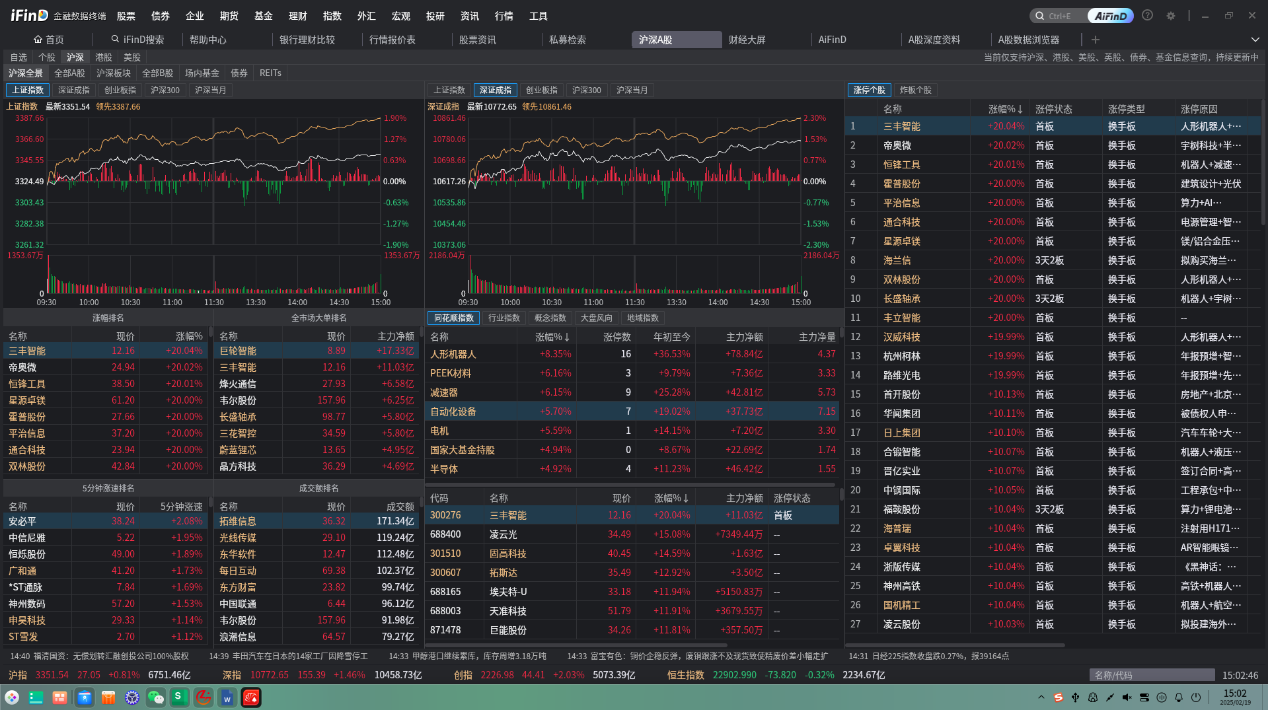Image resolution: width=1268 pixels, height=710 pixels.
Task: Open settings gear in the title bar
Action: (1171, 16)
